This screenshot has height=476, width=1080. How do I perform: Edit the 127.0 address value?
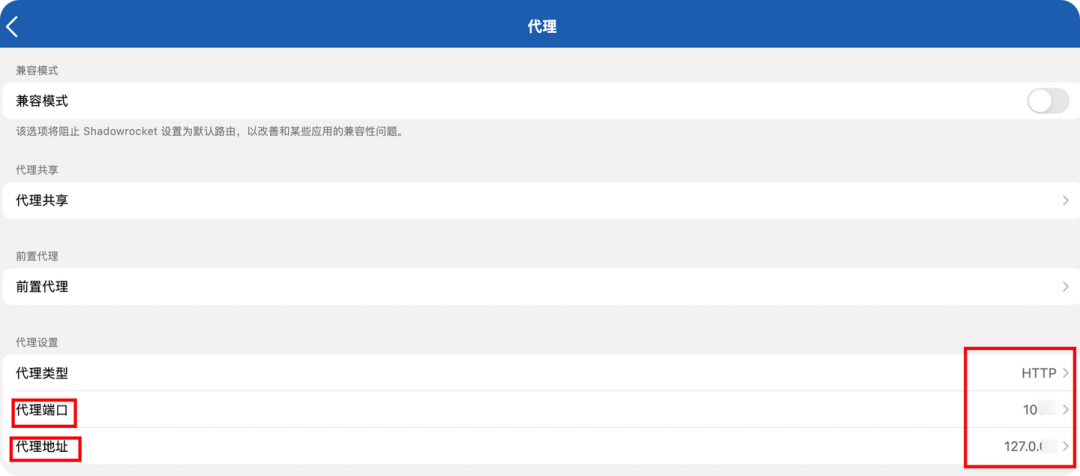click(x=1030, y=446)
